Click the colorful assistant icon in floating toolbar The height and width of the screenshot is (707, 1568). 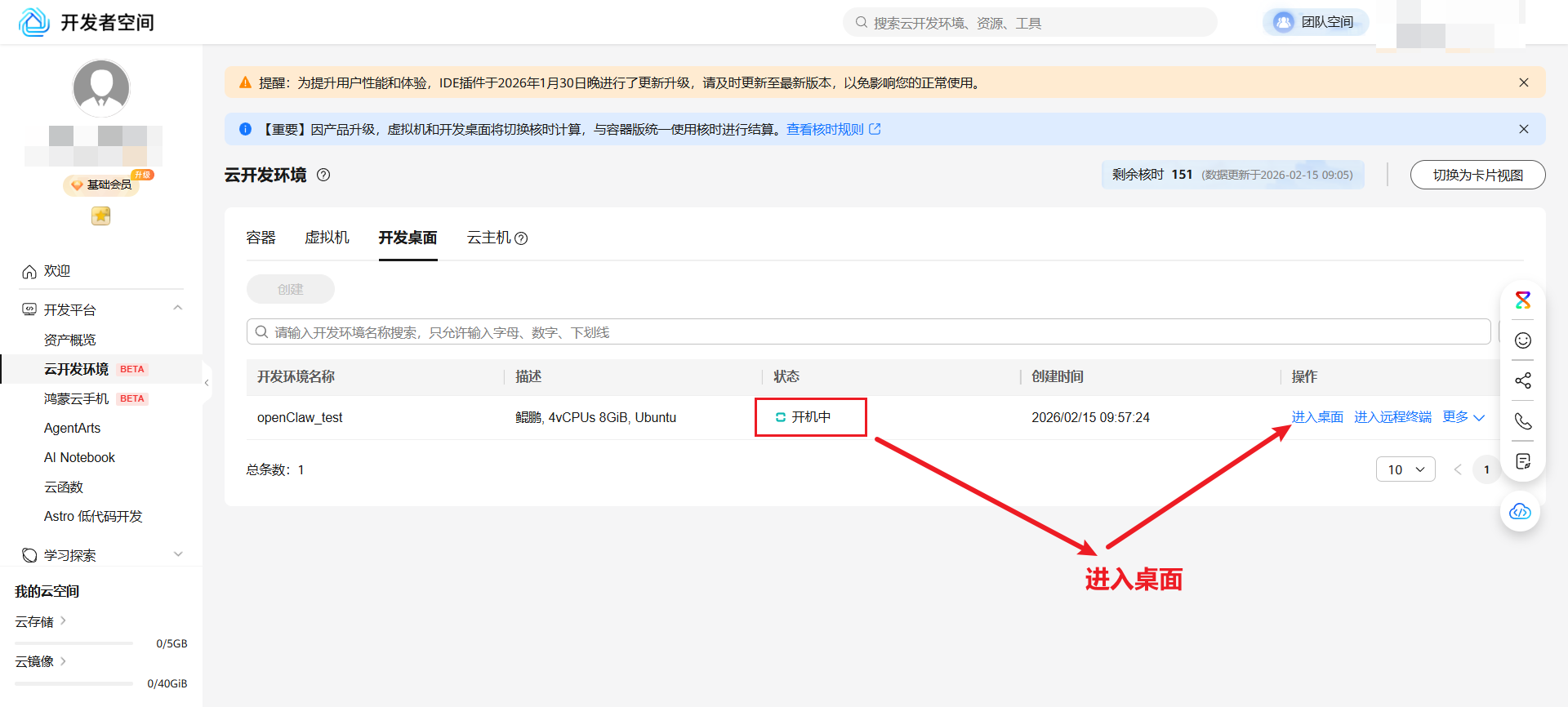click(1522, 300)
